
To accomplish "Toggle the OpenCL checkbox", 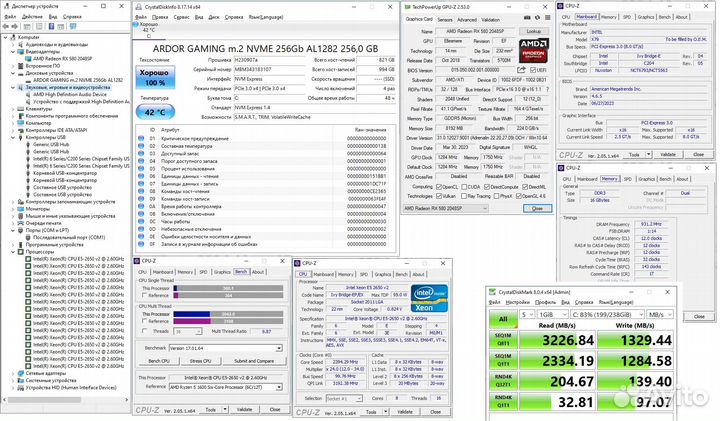I will pos(439,187).
